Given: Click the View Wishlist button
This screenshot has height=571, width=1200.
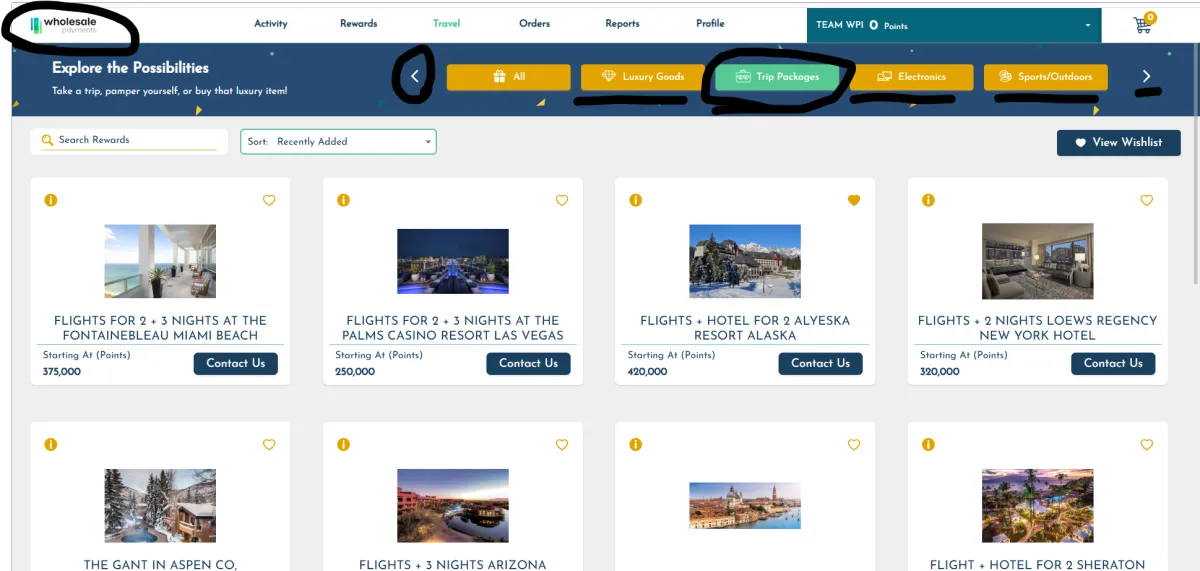Looking at the screenshot, I should [x=1118, y=143].
